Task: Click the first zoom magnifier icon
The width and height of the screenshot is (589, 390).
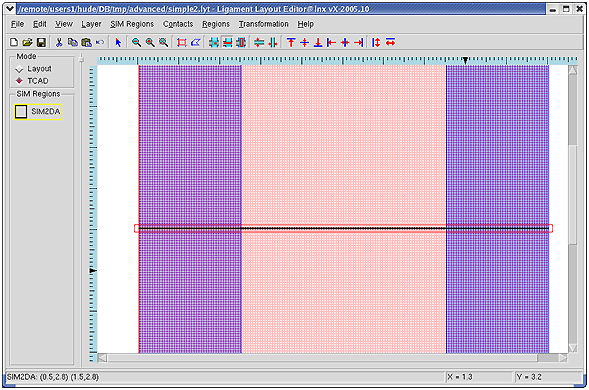Action: coord(136,42)
